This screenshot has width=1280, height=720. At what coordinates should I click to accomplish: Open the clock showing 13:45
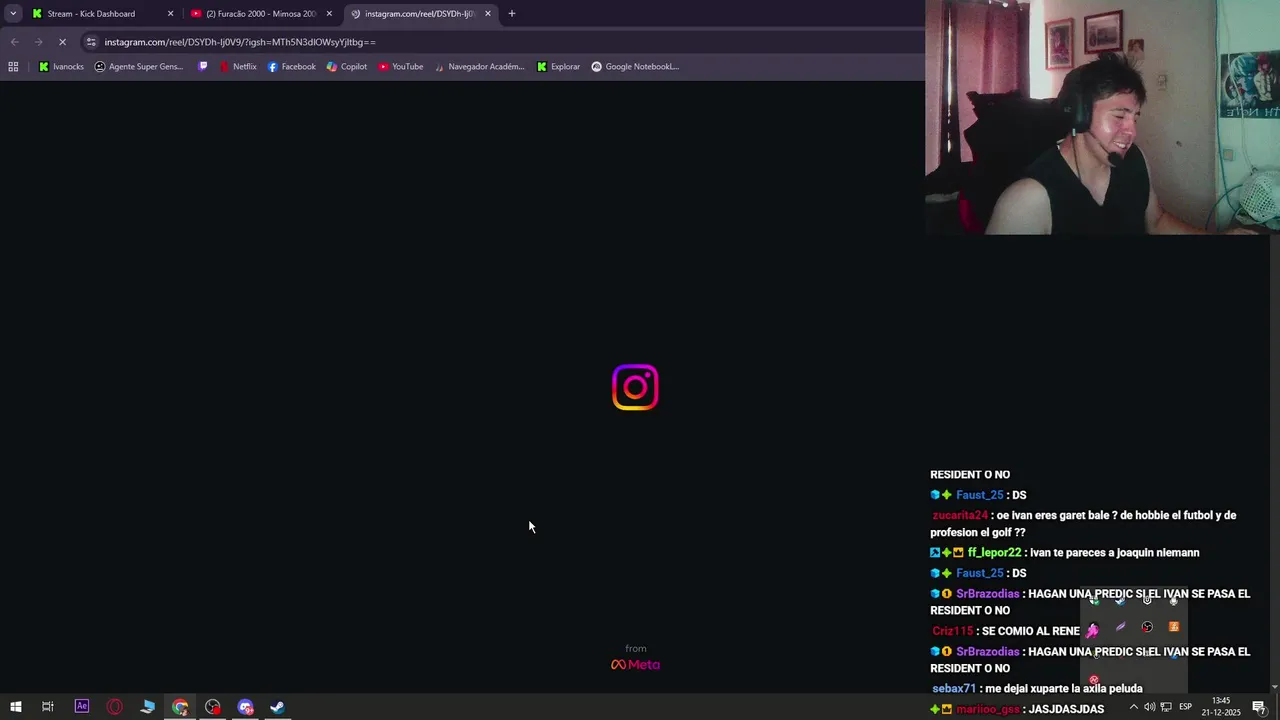tap(1221, 707)
